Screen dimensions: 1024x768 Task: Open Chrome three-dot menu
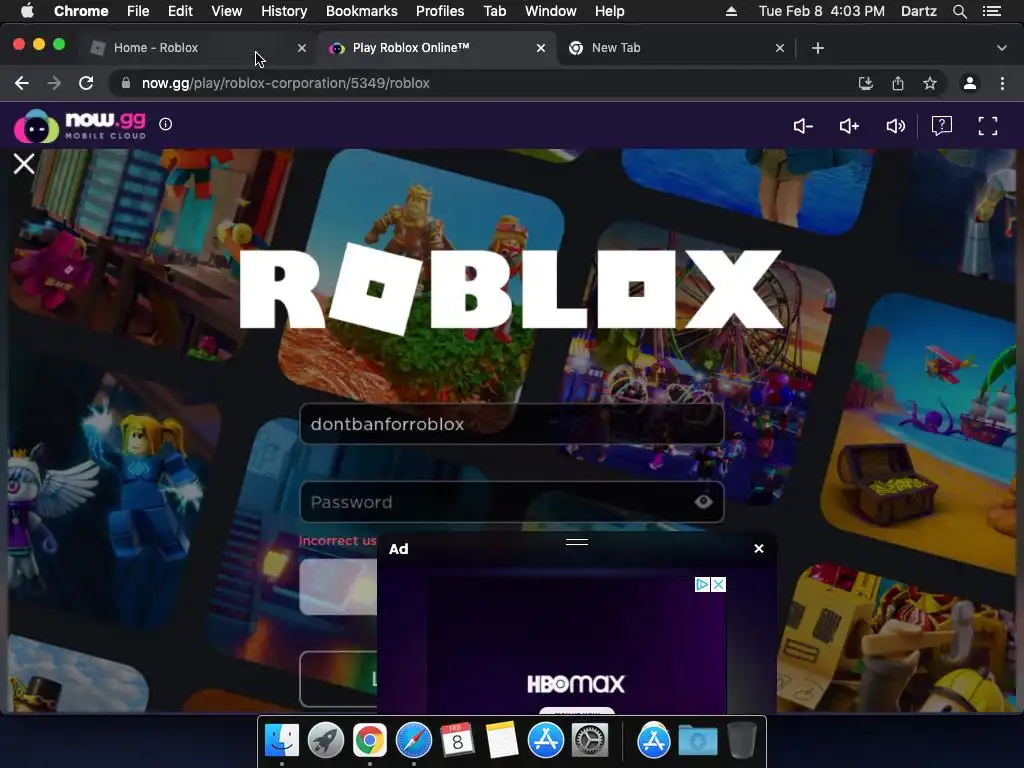pyautogui.click(x=1002, y=83)
